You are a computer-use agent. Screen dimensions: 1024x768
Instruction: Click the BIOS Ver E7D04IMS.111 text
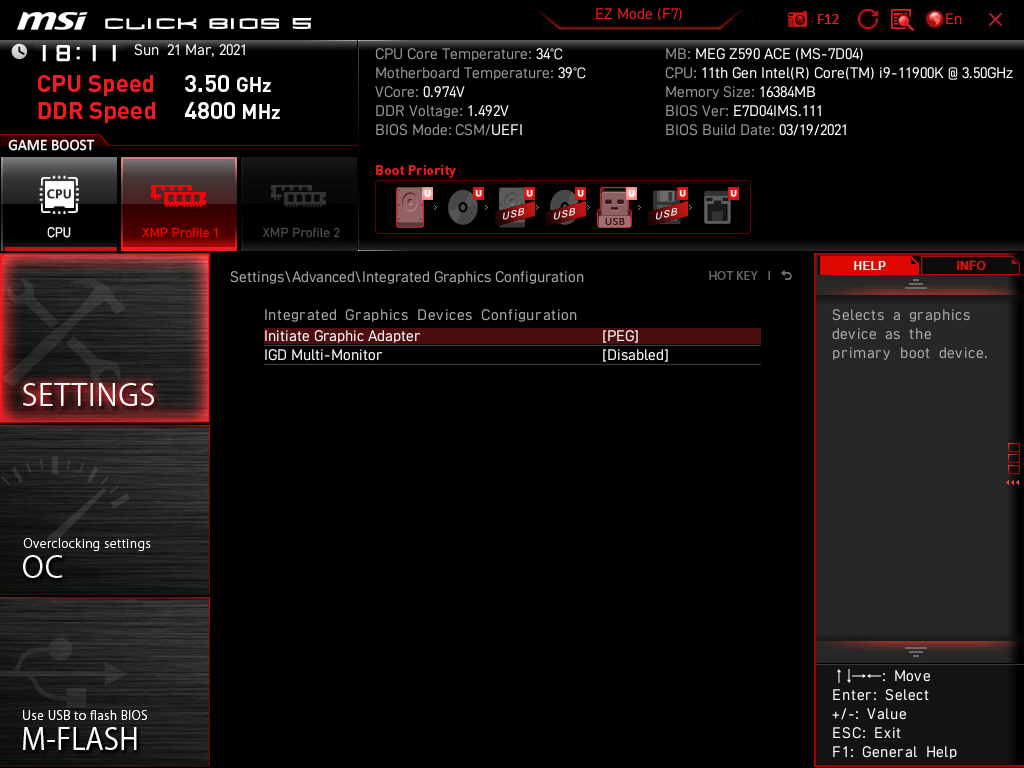click(743, 111)
